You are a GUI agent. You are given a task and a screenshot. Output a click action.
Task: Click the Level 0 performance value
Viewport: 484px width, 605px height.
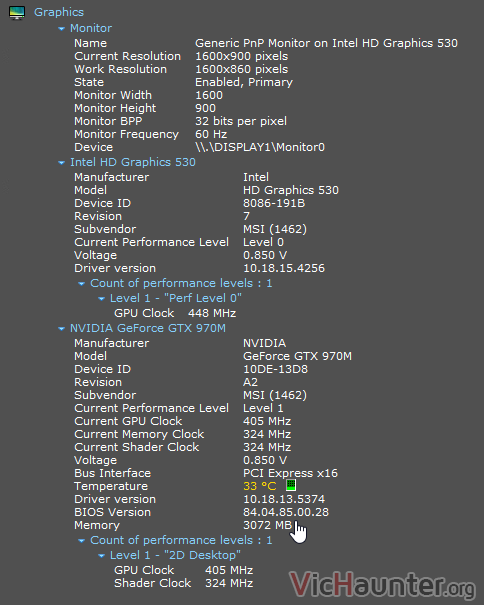pos(263,242)
